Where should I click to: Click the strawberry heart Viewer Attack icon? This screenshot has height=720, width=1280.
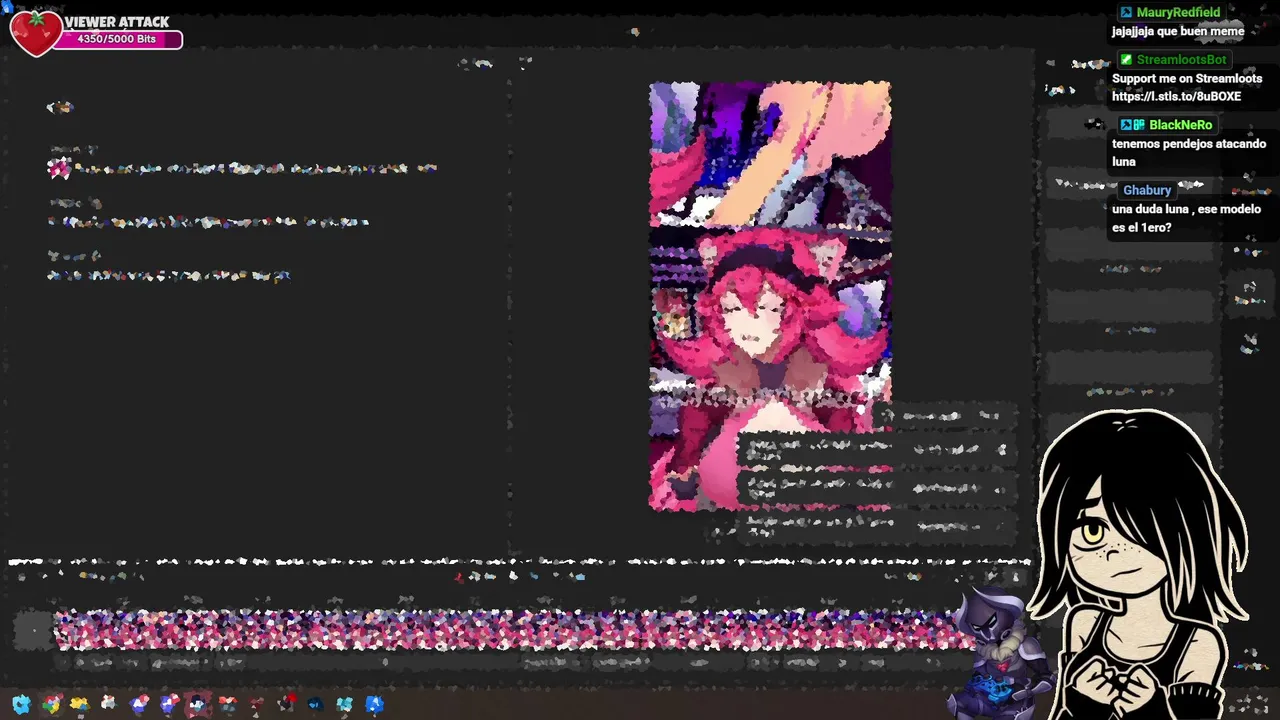(35, 33)
